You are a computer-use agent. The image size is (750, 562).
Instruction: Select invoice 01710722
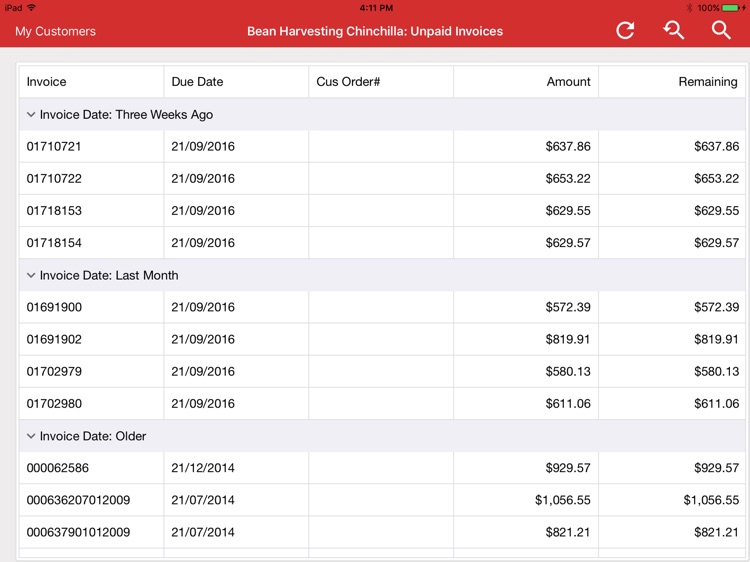point(54,178)
